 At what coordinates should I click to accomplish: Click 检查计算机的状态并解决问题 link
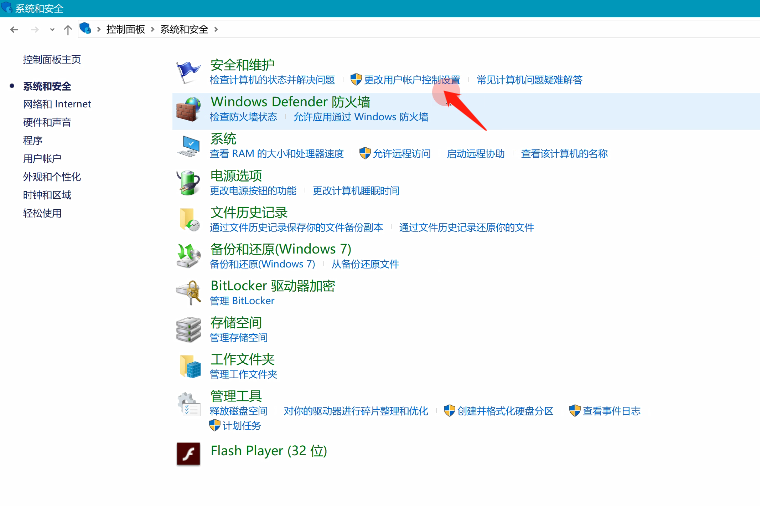pos(272,80)
